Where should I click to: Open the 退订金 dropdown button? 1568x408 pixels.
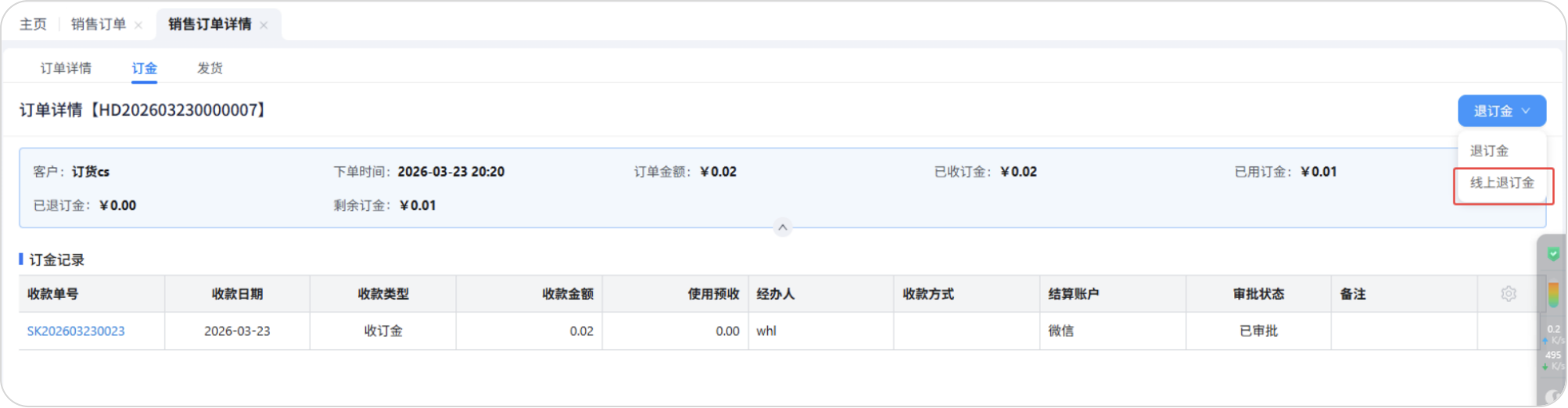point(1501,111)
